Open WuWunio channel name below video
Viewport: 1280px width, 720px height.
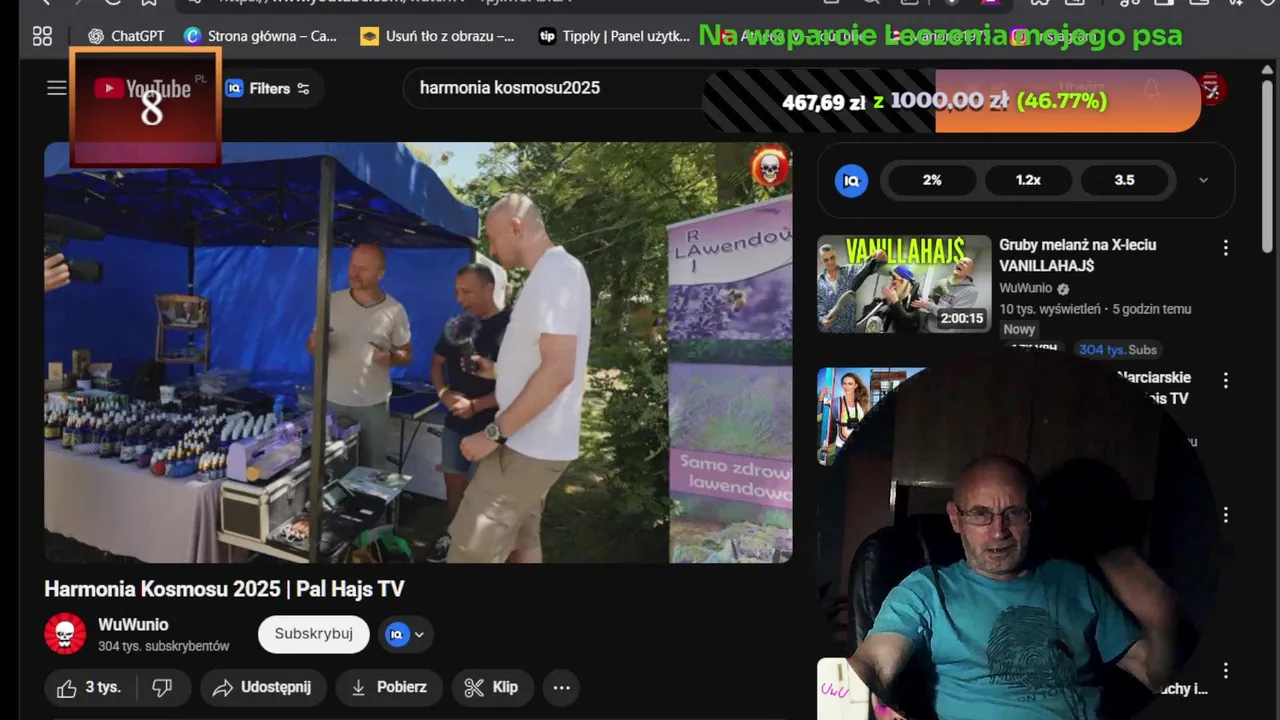(133, 625)
